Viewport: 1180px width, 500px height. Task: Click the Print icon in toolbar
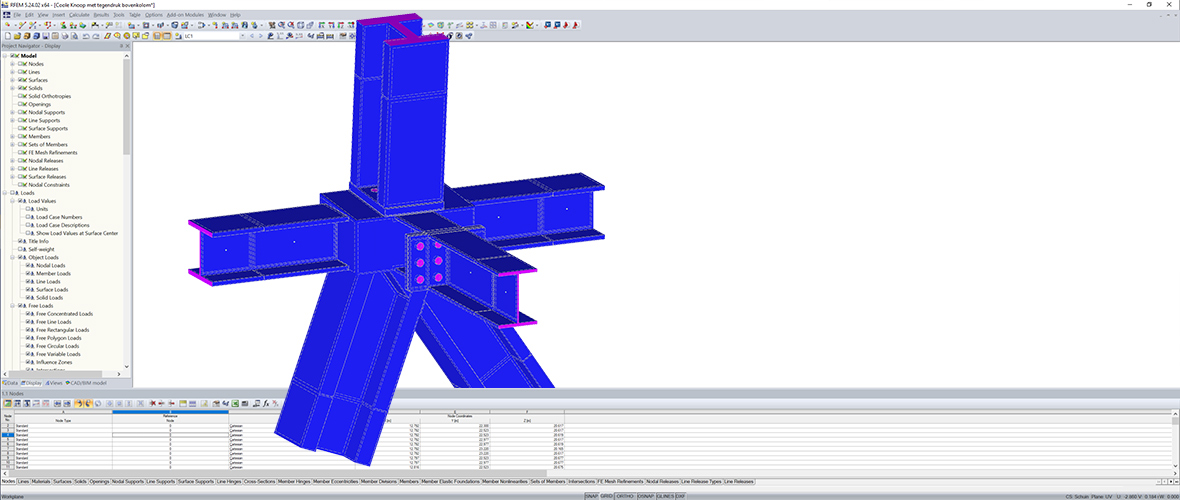(x=65, y=35)
